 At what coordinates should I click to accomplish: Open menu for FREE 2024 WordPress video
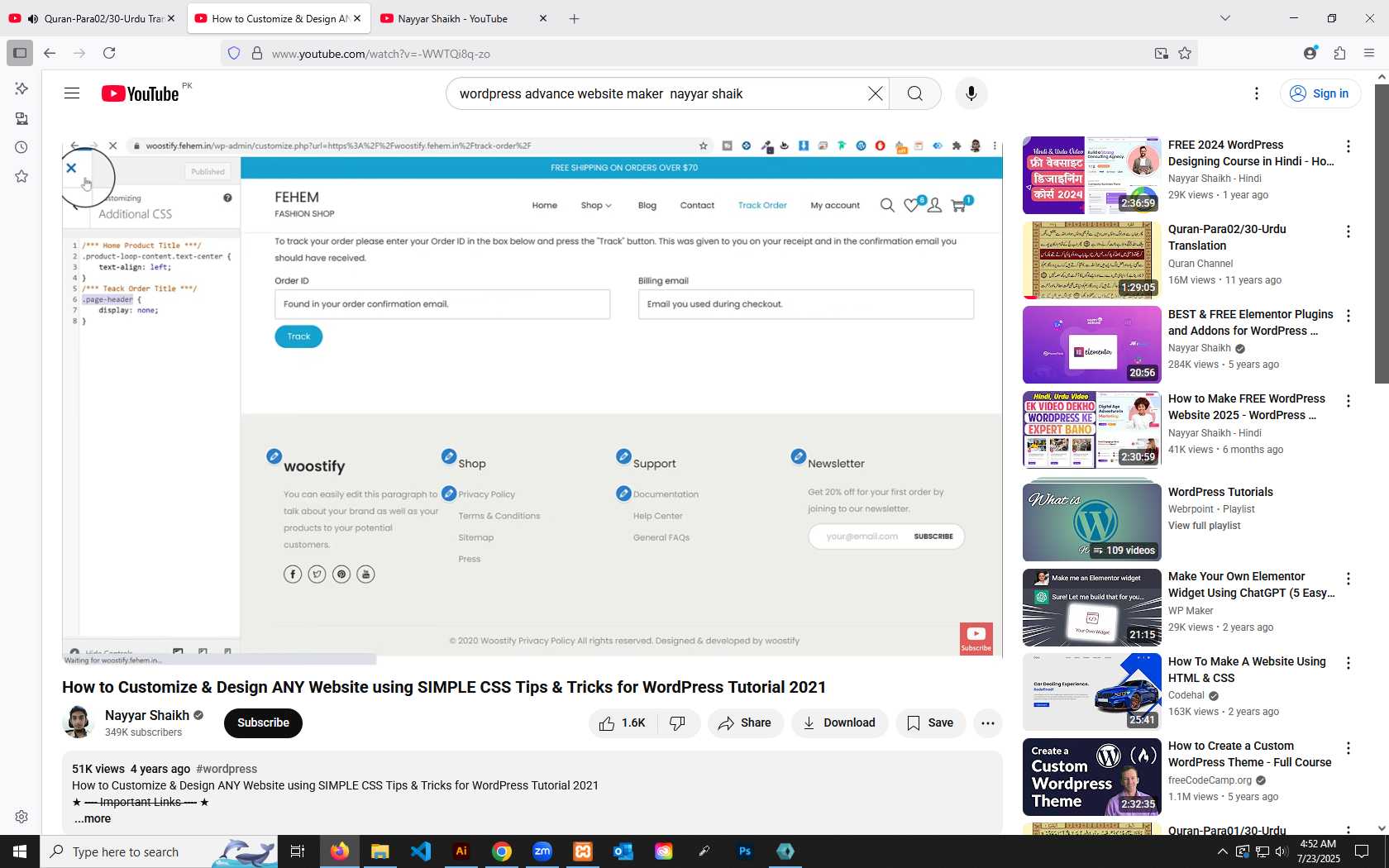pyautogui.click(x=1348, y=146)
